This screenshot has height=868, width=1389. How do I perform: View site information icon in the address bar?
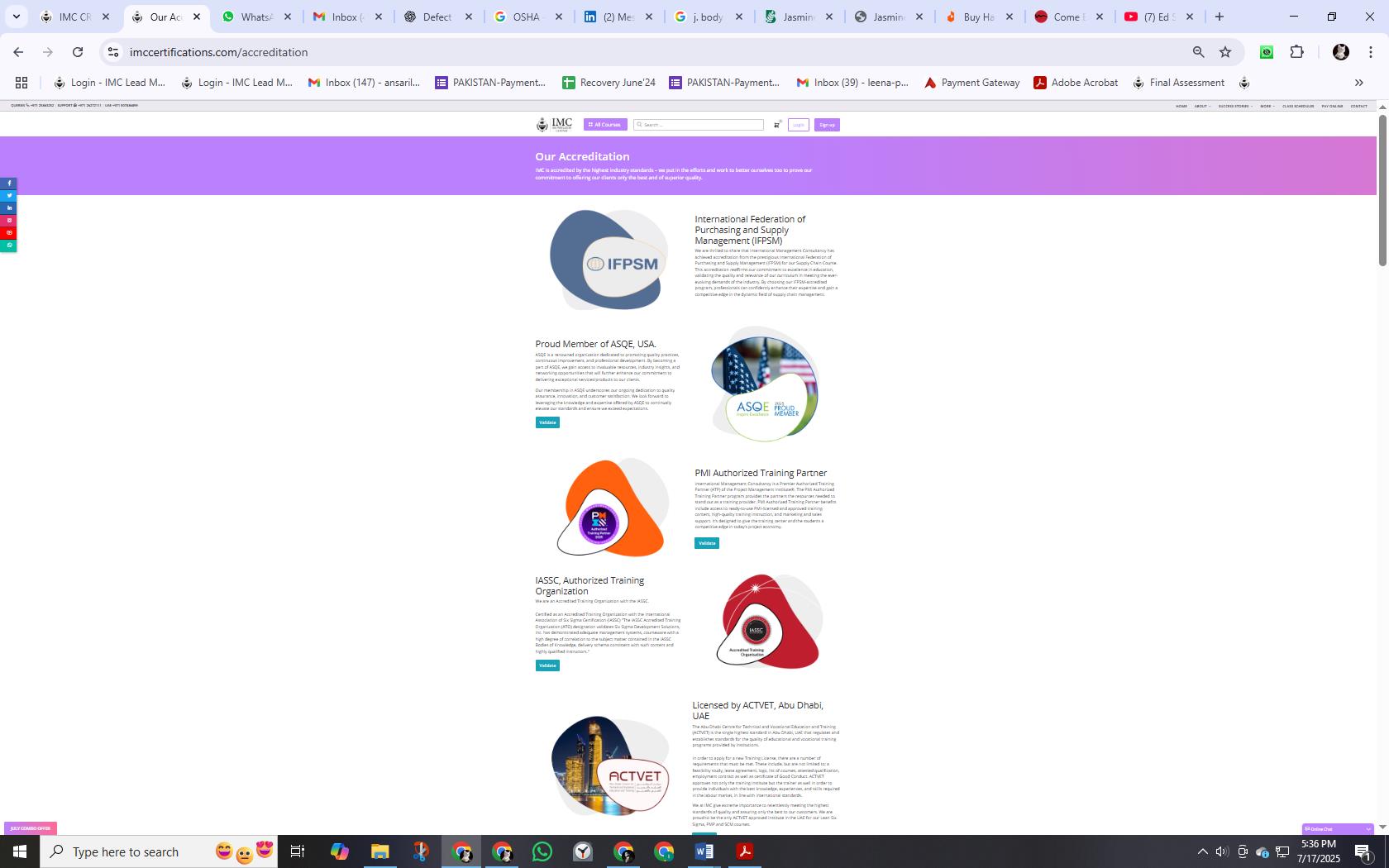(113, 52)
